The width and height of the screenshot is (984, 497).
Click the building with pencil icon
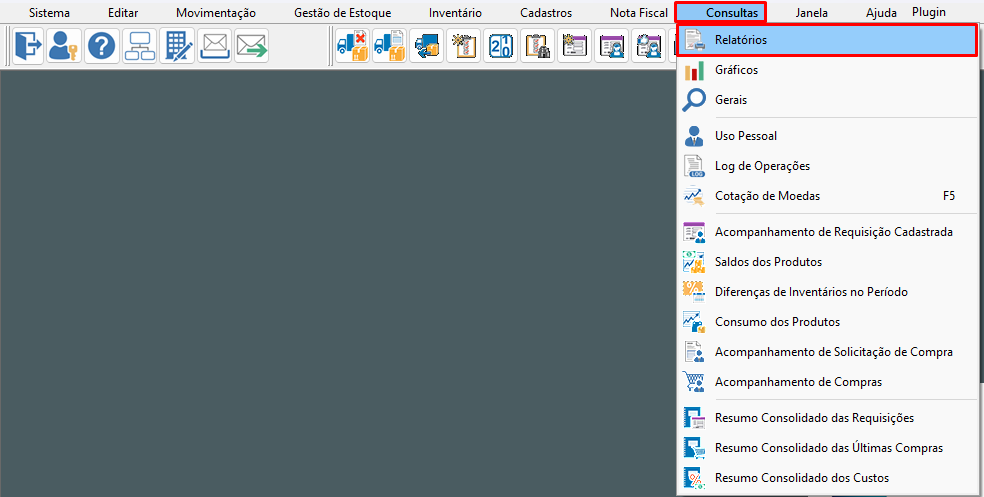coord(177,46)
